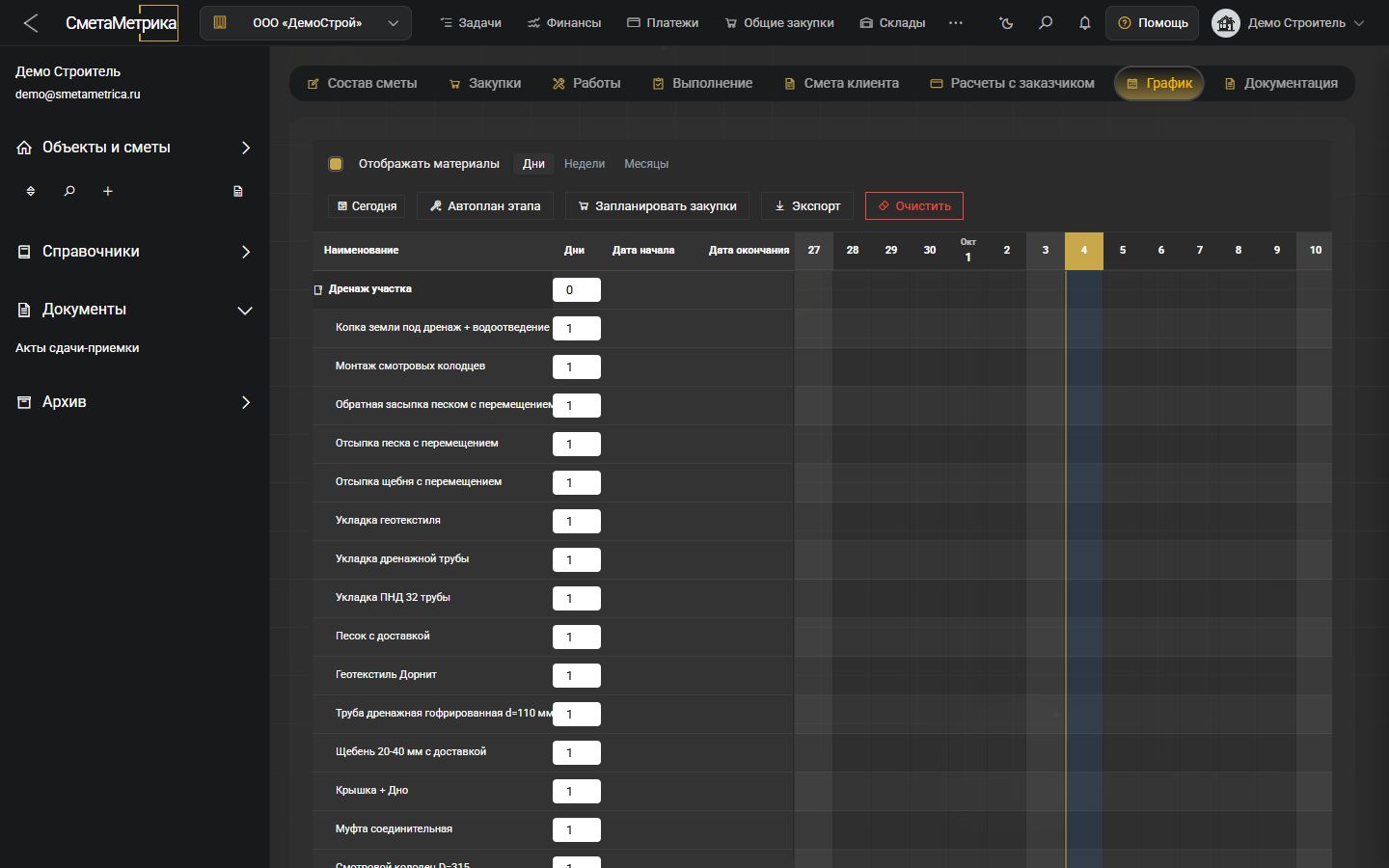Switch to Выполнение tab
Screen dimensions: 1389x868
(702, 84)
